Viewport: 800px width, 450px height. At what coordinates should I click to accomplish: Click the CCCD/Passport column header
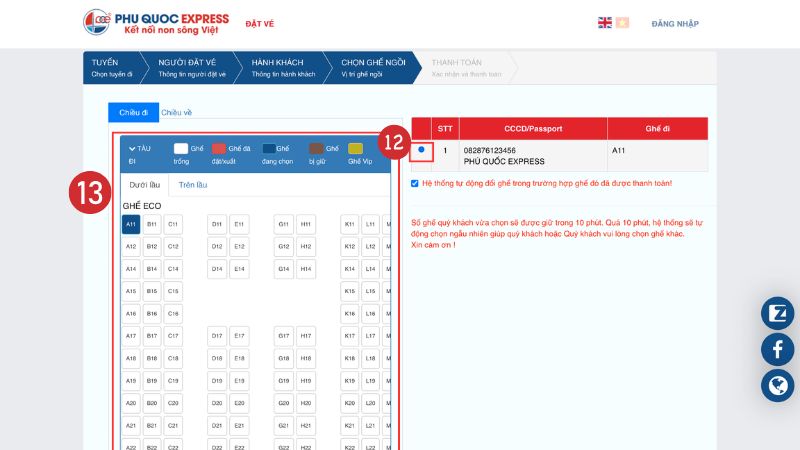click(x=533, y=129)
